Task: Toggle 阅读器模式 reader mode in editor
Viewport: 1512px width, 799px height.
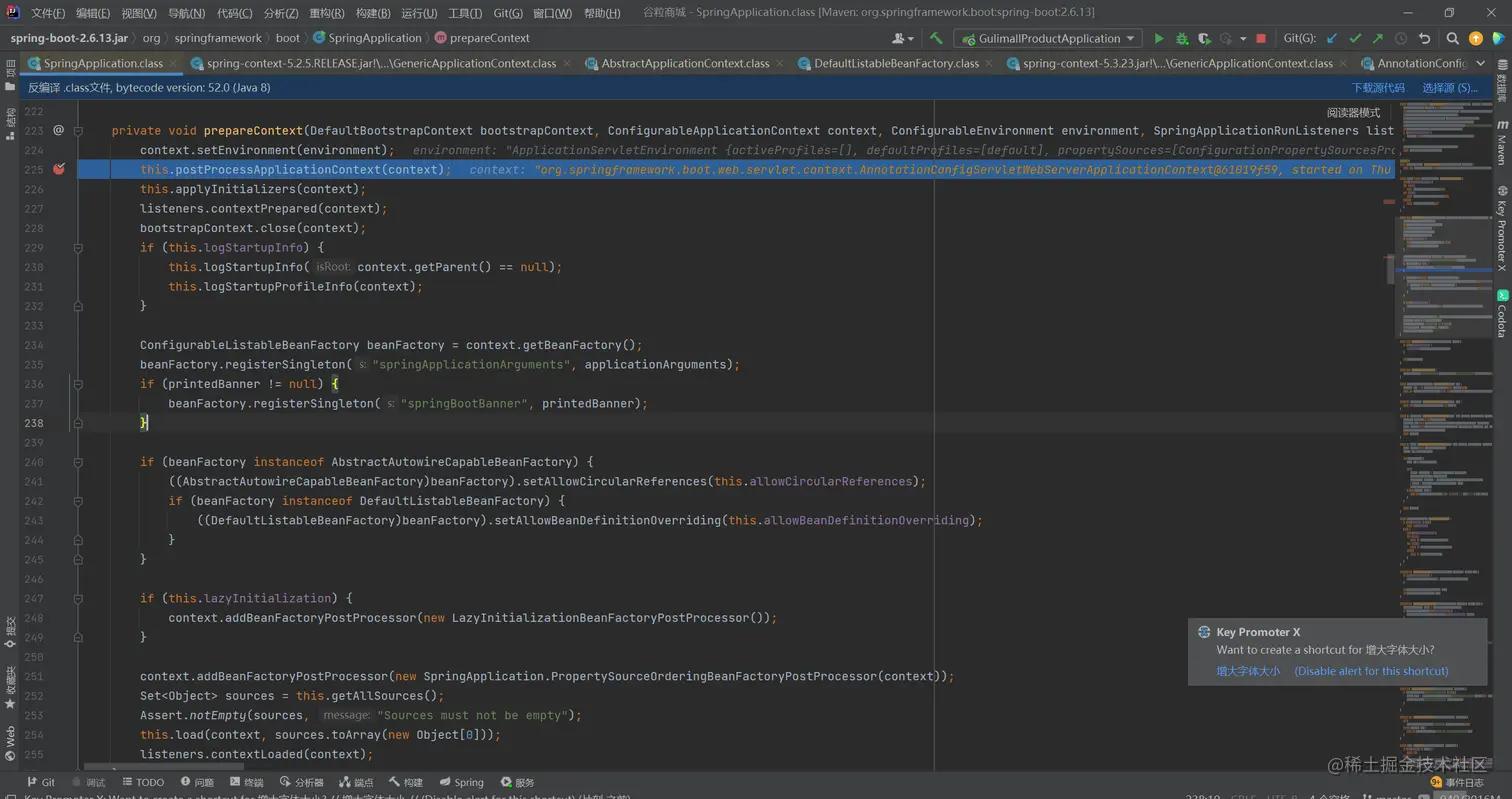Action: (x=1353, y=112)
